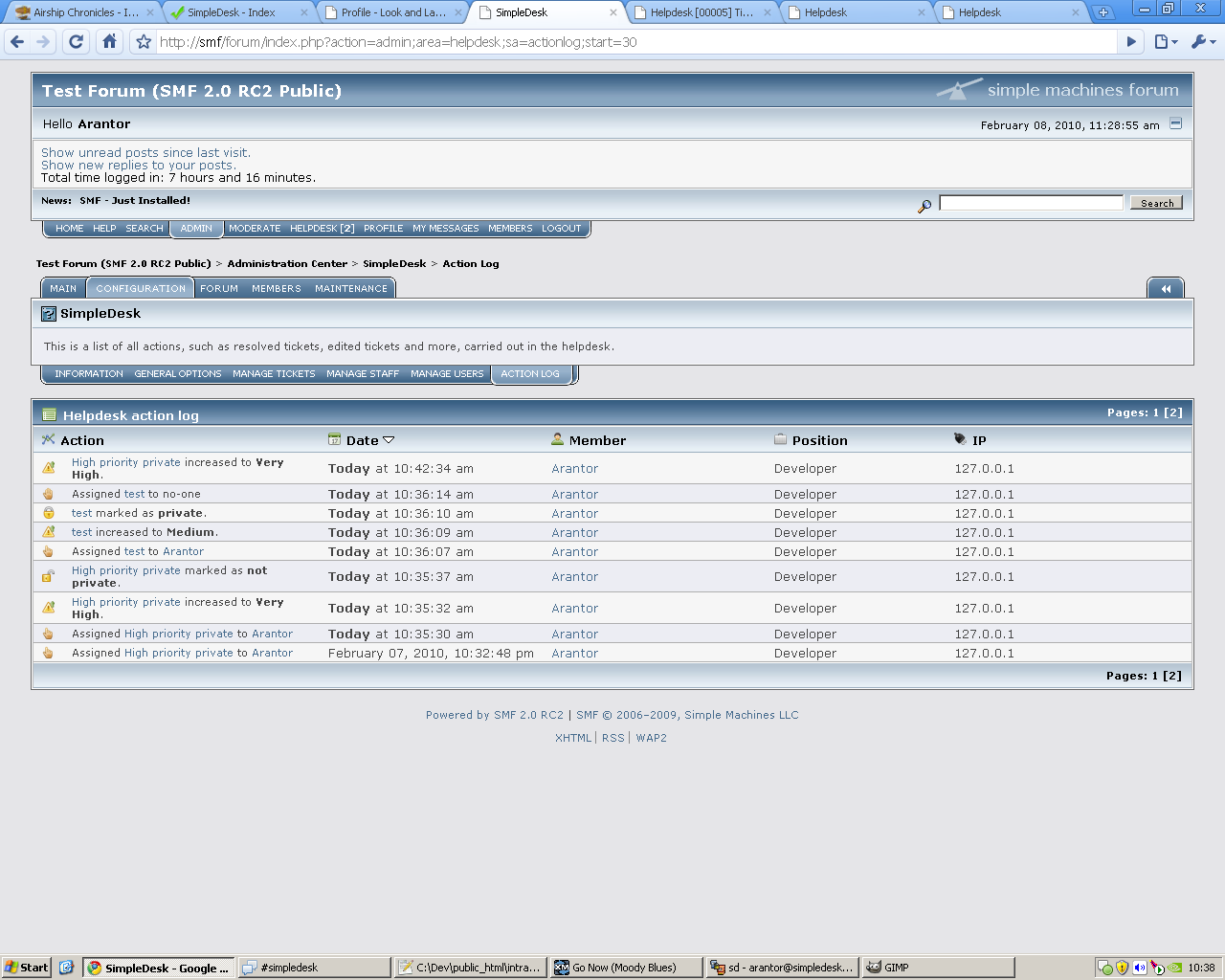Open the browser page menu
This screenshot has width=1225, height=980.
point(1164,42)
